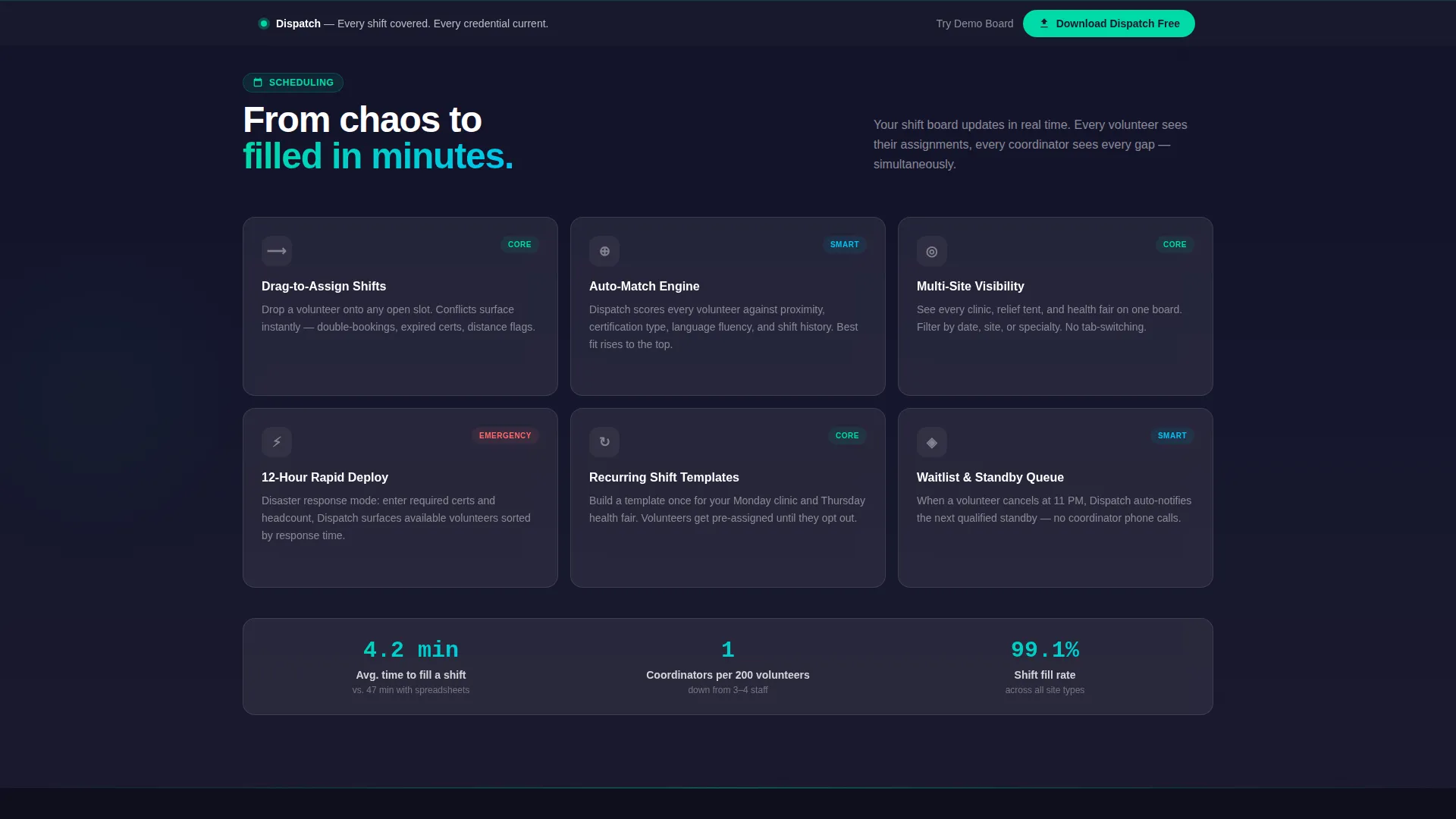Click the Dispatch brand name in header
This screenshot has height=819, width=1456.
(298, 24)
